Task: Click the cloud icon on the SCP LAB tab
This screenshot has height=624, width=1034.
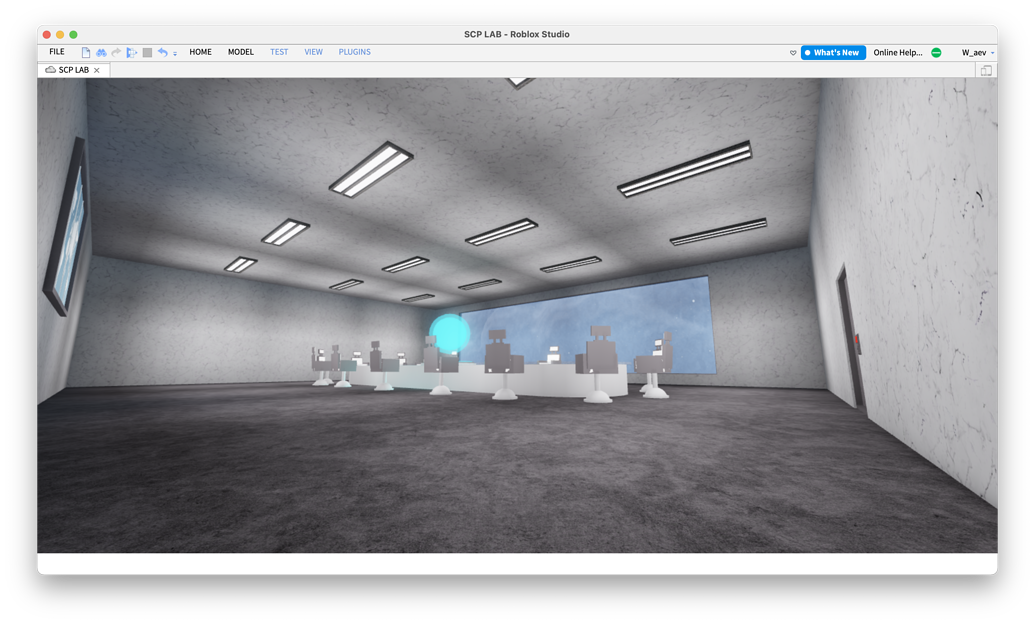Action: tap(50, 70)
